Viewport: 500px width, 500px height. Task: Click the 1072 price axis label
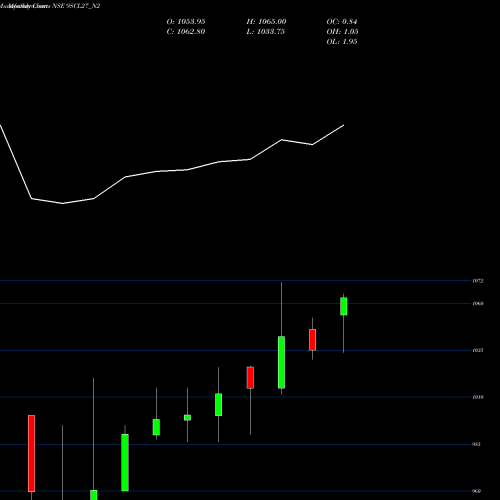478,281
